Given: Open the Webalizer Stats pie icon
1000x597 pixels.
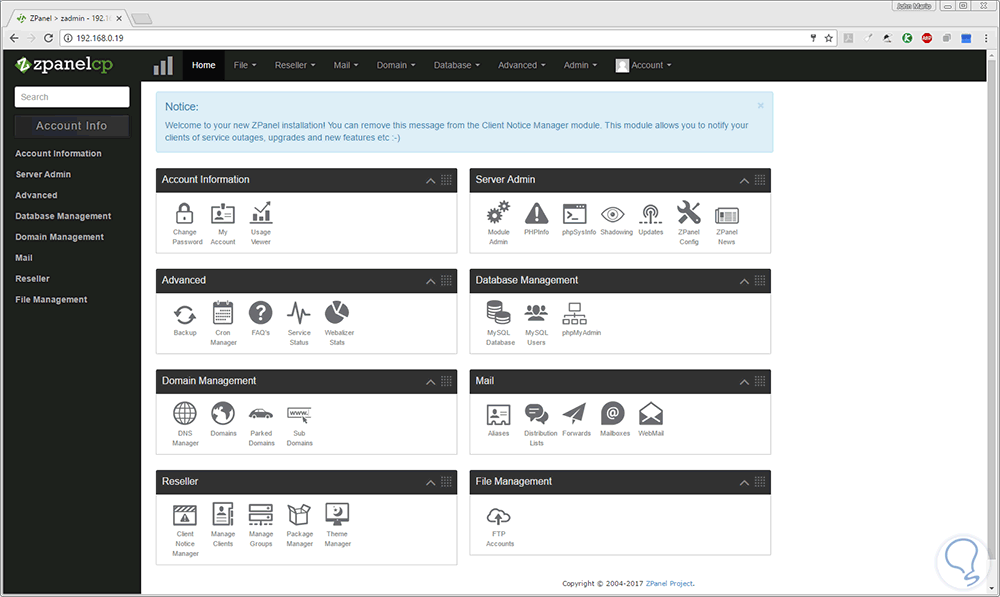Looking at the screenshot, I should coord(337,313).
